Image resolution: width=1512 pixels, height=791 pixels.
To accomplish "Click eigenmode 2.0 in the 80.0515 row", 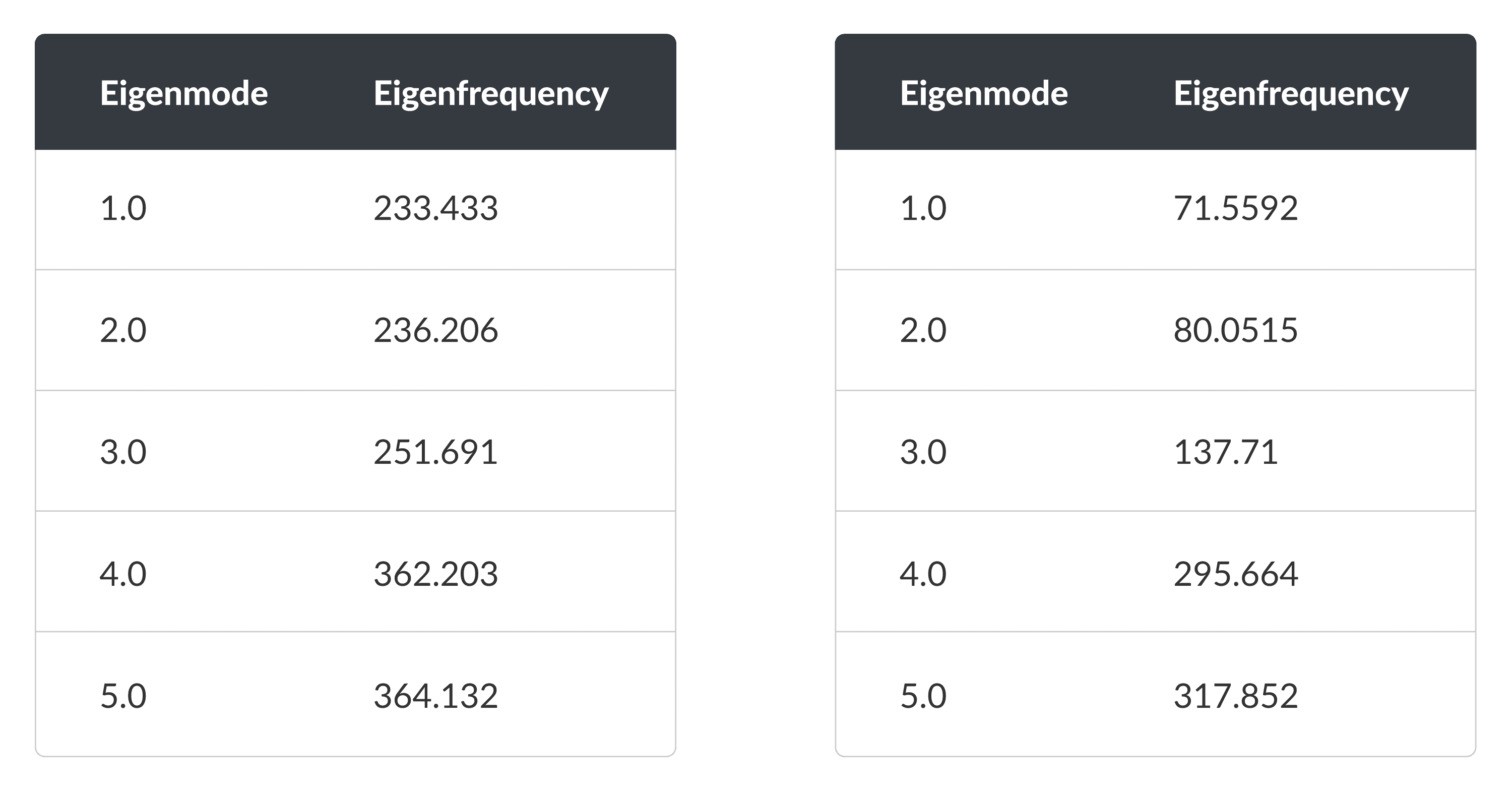I will coord(923,330).
